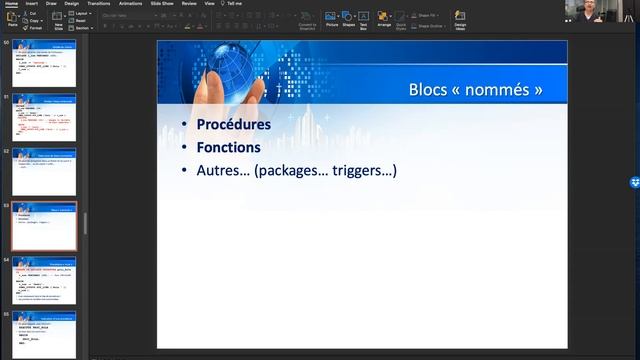Select slide 51 thumbnail

pos(44,118)
